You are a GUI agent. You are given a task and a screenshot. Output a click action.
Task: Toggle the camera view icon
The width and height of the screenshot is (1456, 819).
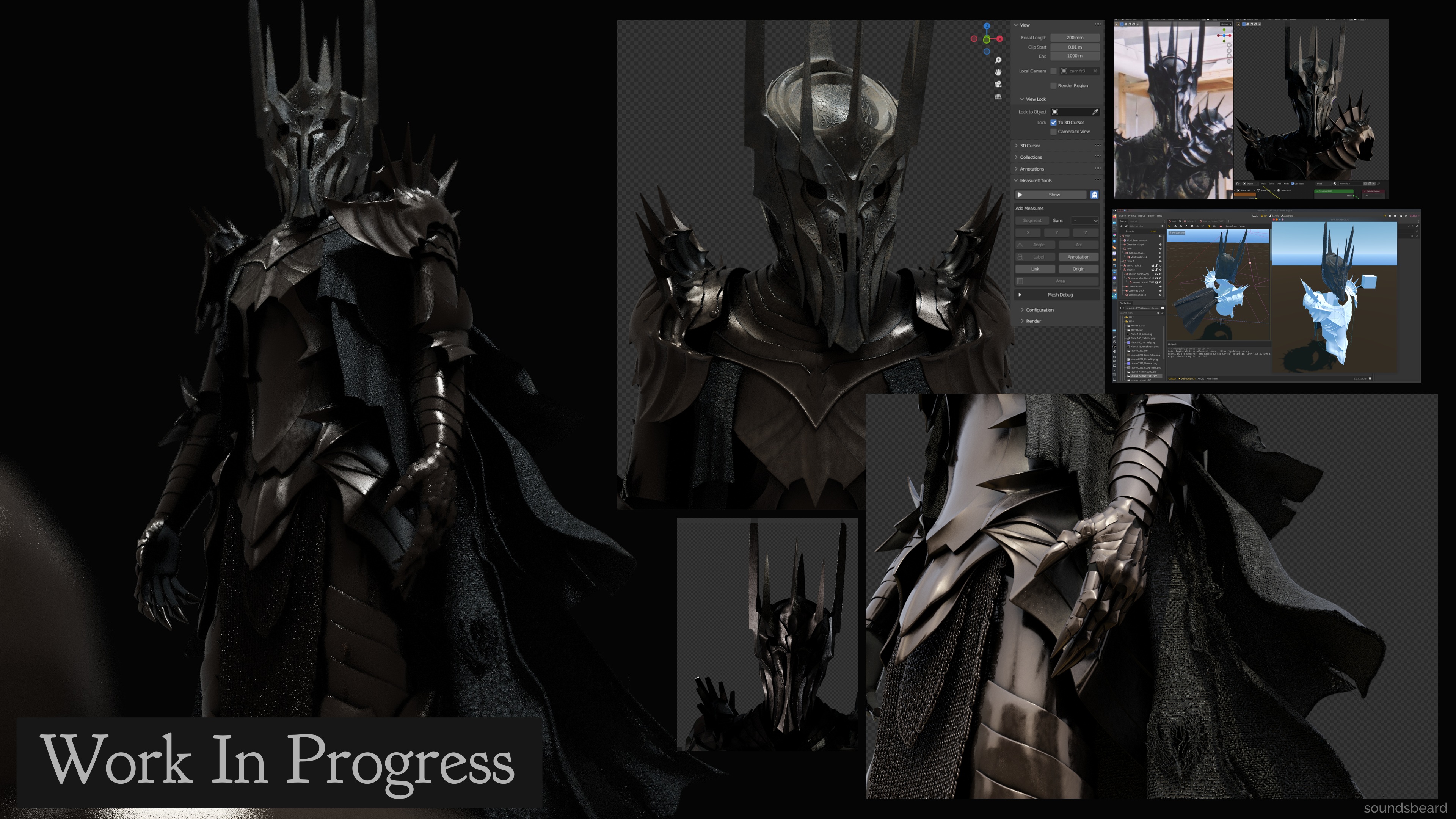[998, 84]
